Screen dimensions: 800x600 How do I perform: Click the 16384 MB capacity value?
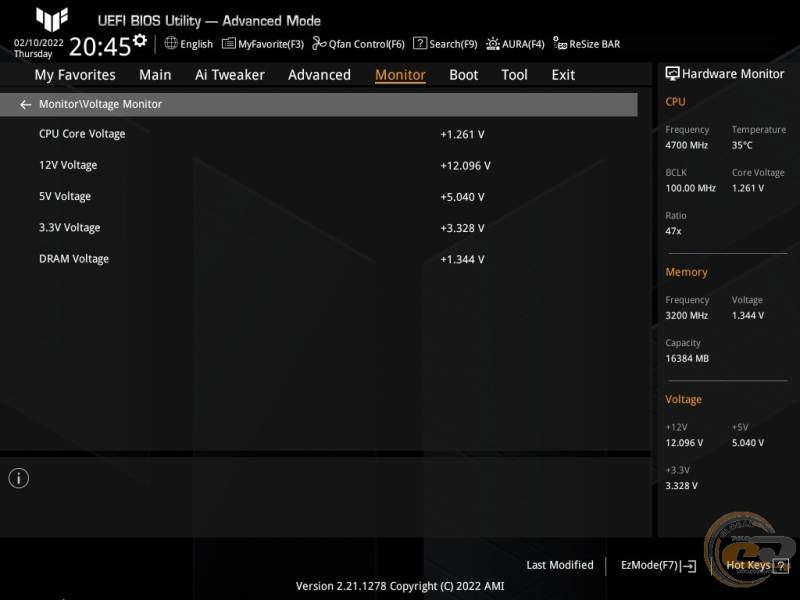coord(687,359)
